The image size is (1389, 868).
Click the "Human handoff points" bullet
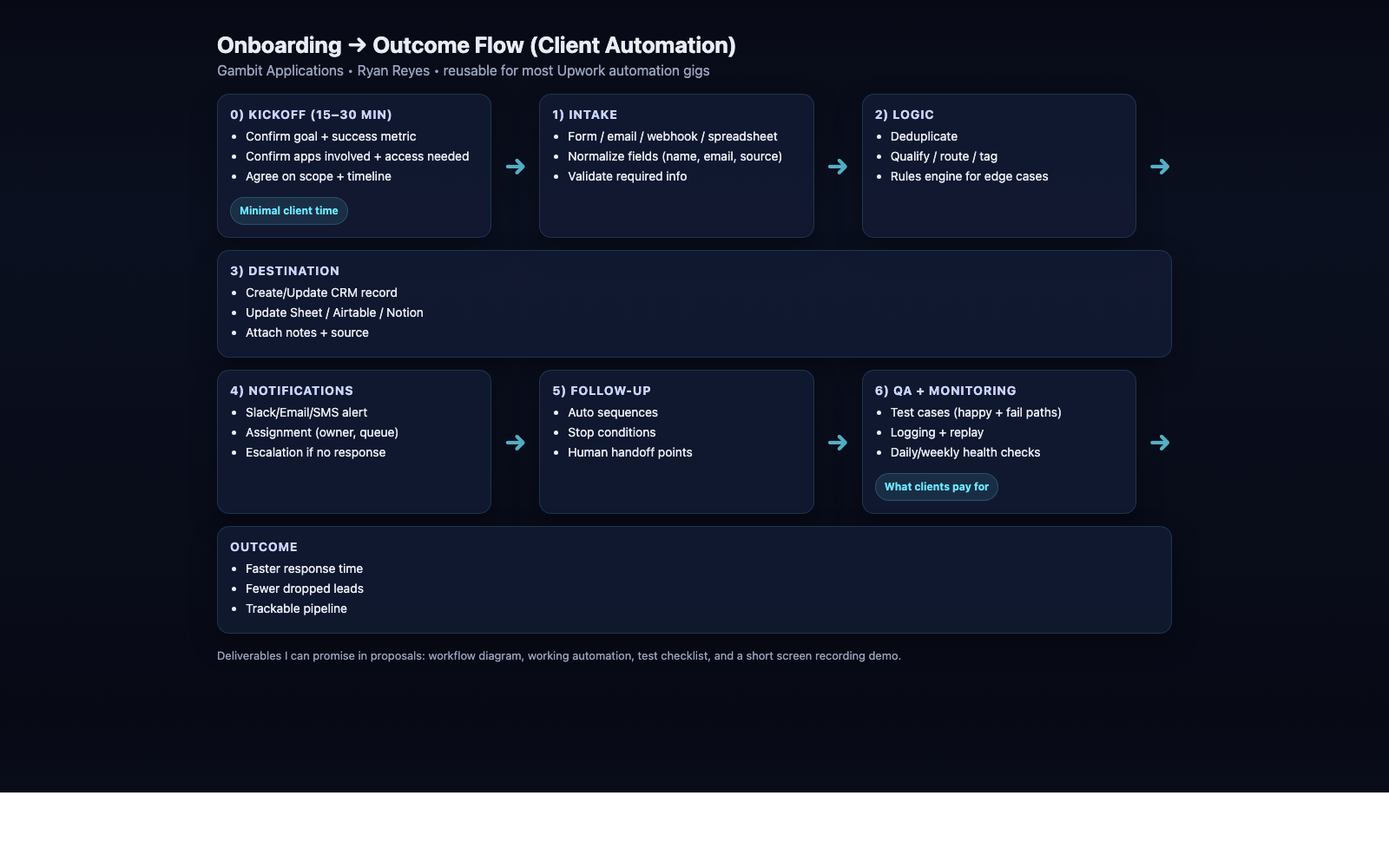629,452
